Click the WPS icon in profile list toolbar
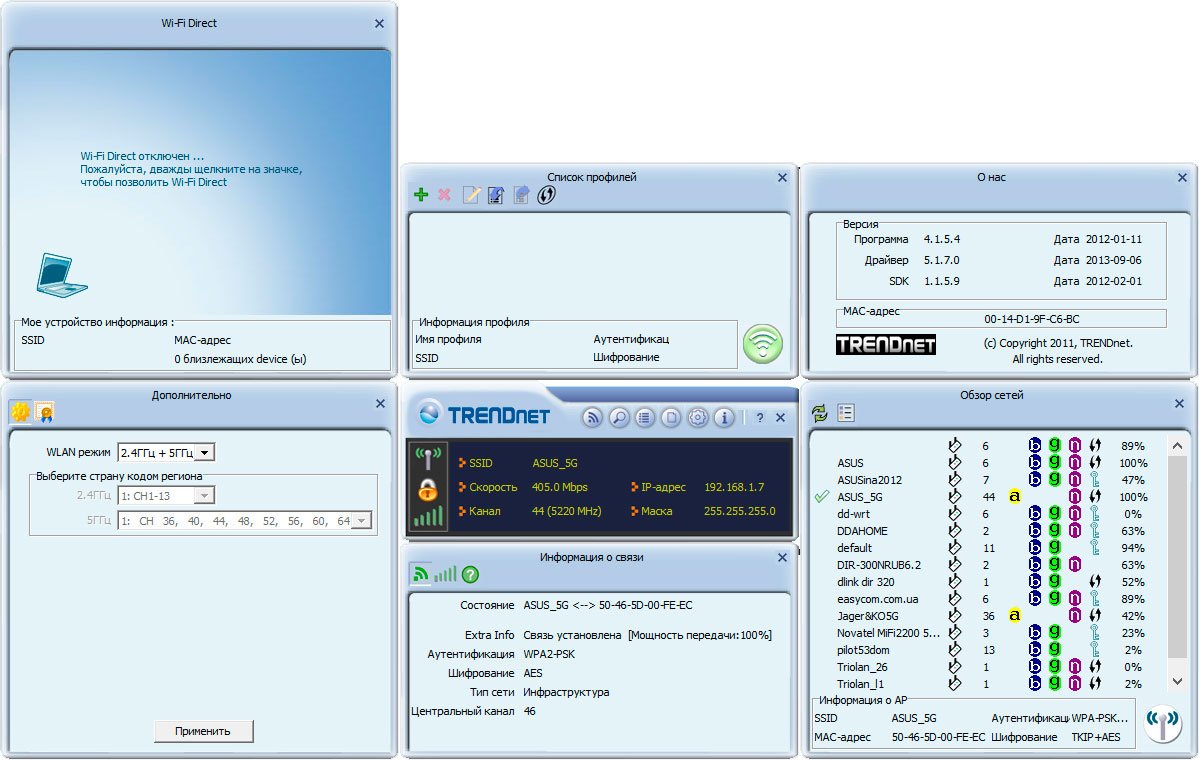 pyautogui.click(x=546, y=195)
